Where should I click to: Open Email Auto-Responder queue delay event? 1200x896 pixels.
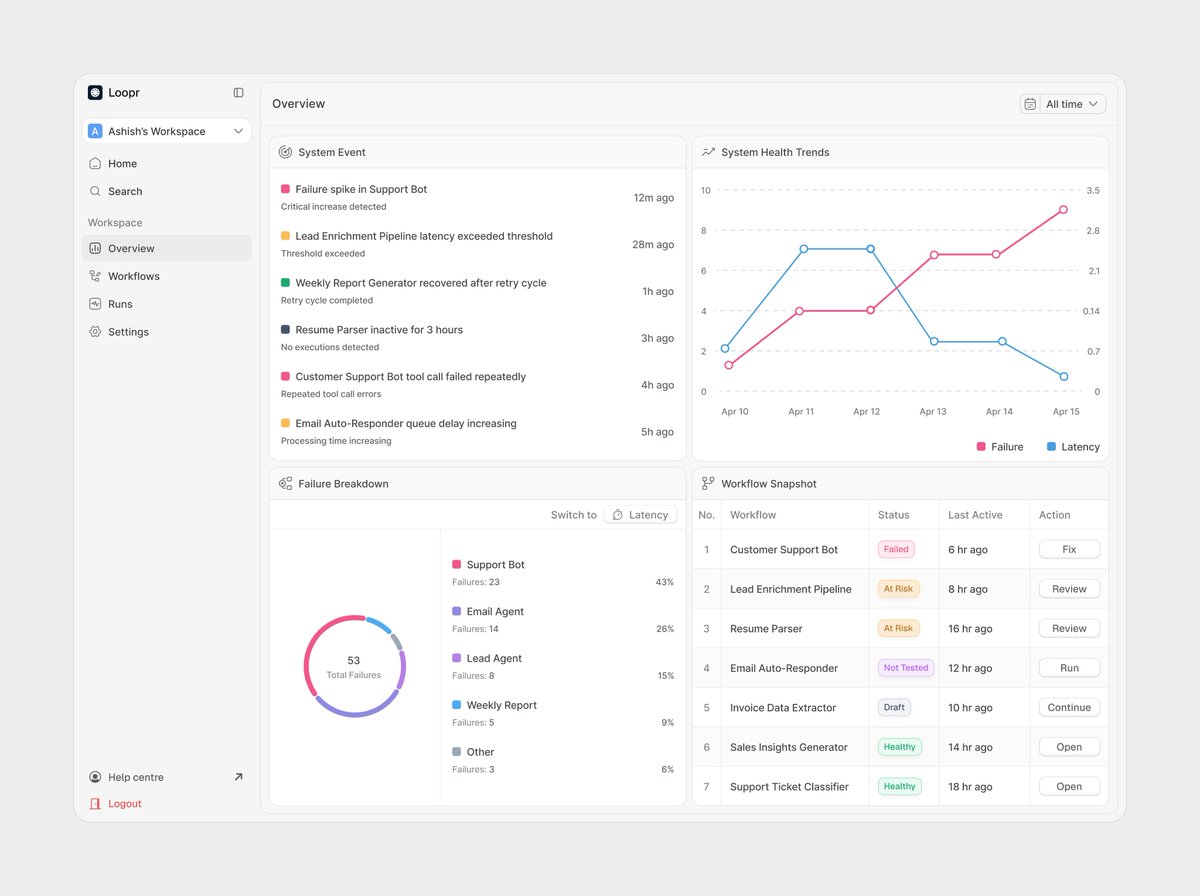click(x=477, y=432)
